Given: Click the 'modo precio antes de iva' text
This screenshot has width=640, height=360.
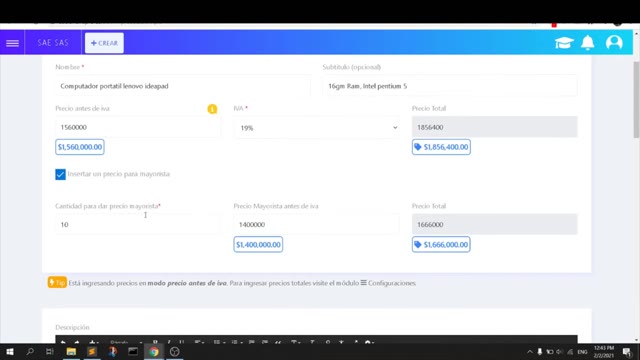Looking at the screenshot, I should point(187,283).
